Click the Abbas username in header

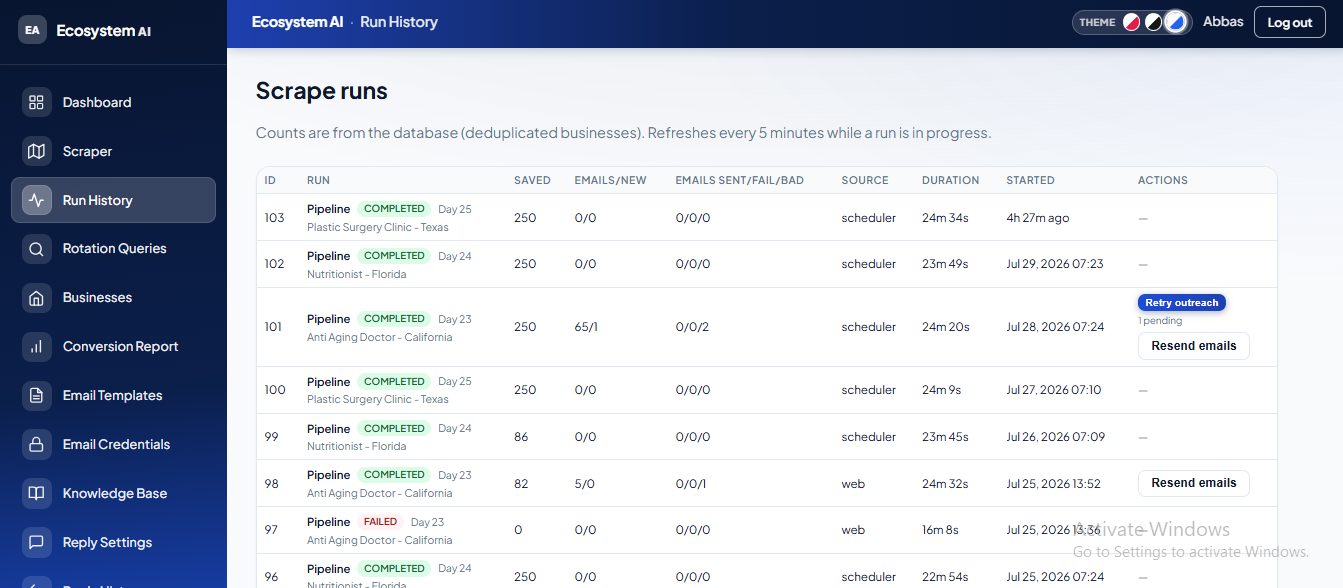click(1223, 22)
